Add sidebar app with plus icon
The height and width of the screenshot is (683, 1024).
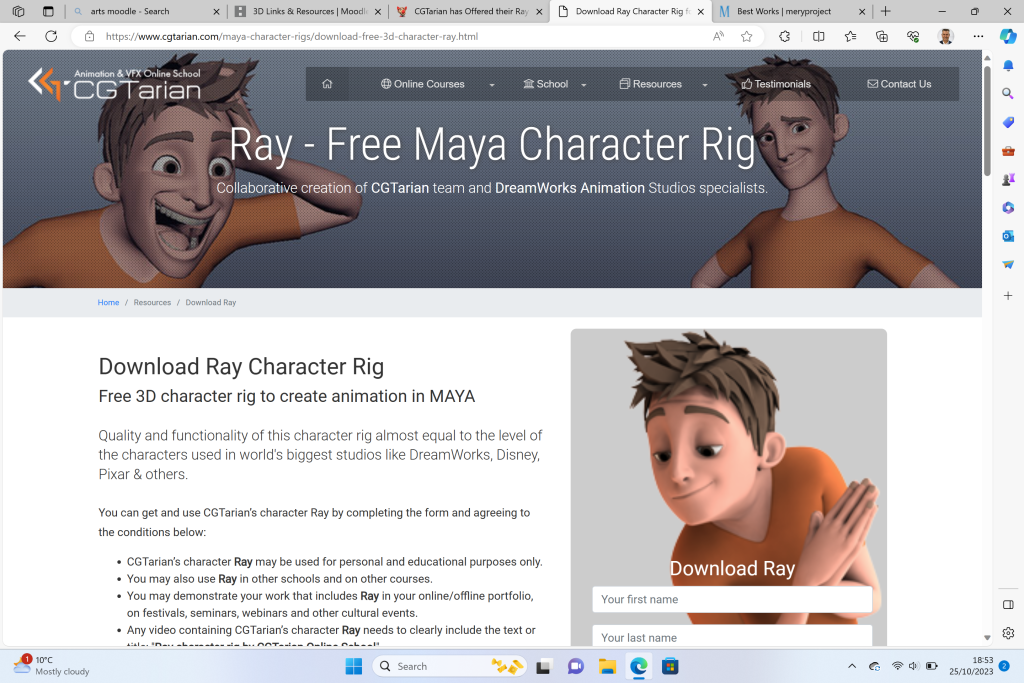point(1008,296)
